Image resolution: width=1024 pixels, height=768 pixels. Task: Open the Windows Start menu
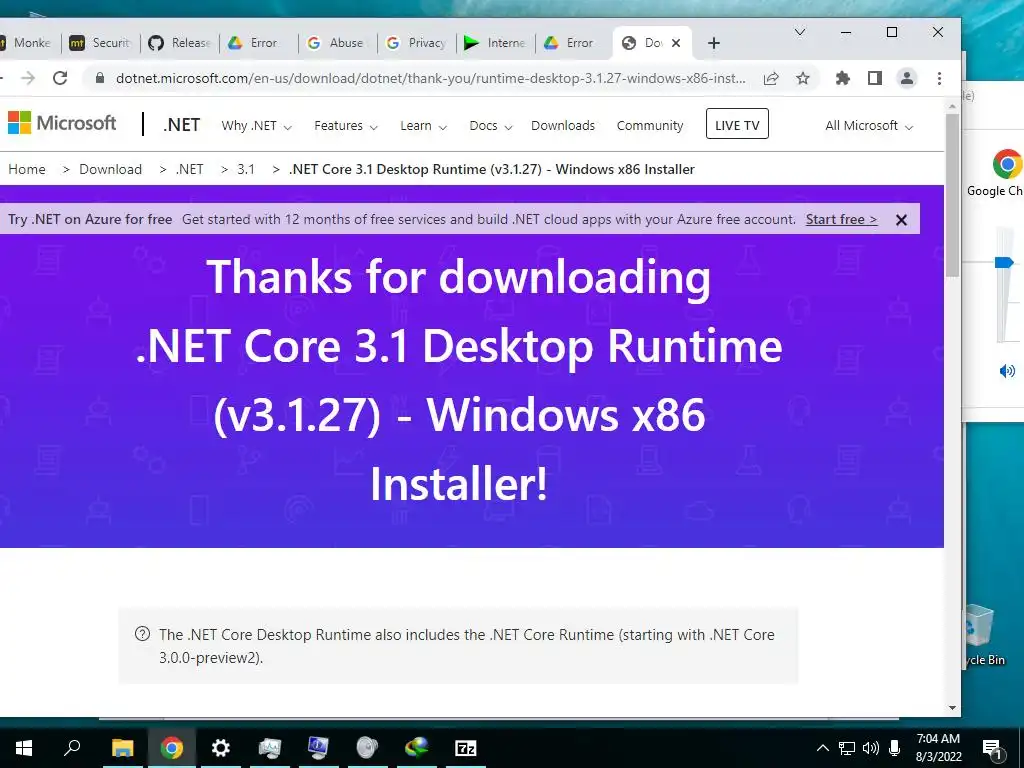[x=24, y=748]
